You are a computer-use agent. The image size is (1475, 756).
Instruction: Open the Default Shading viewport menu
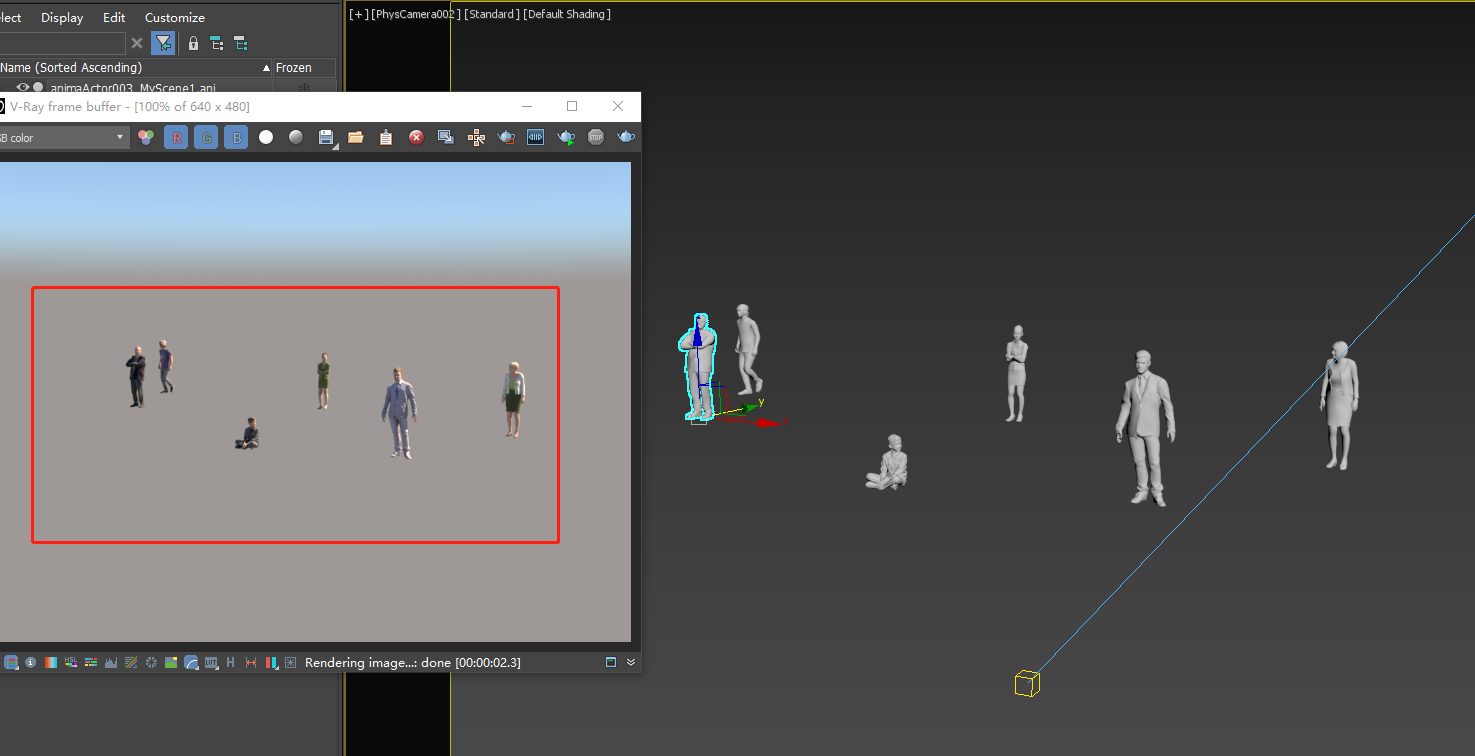coord(567,14)
